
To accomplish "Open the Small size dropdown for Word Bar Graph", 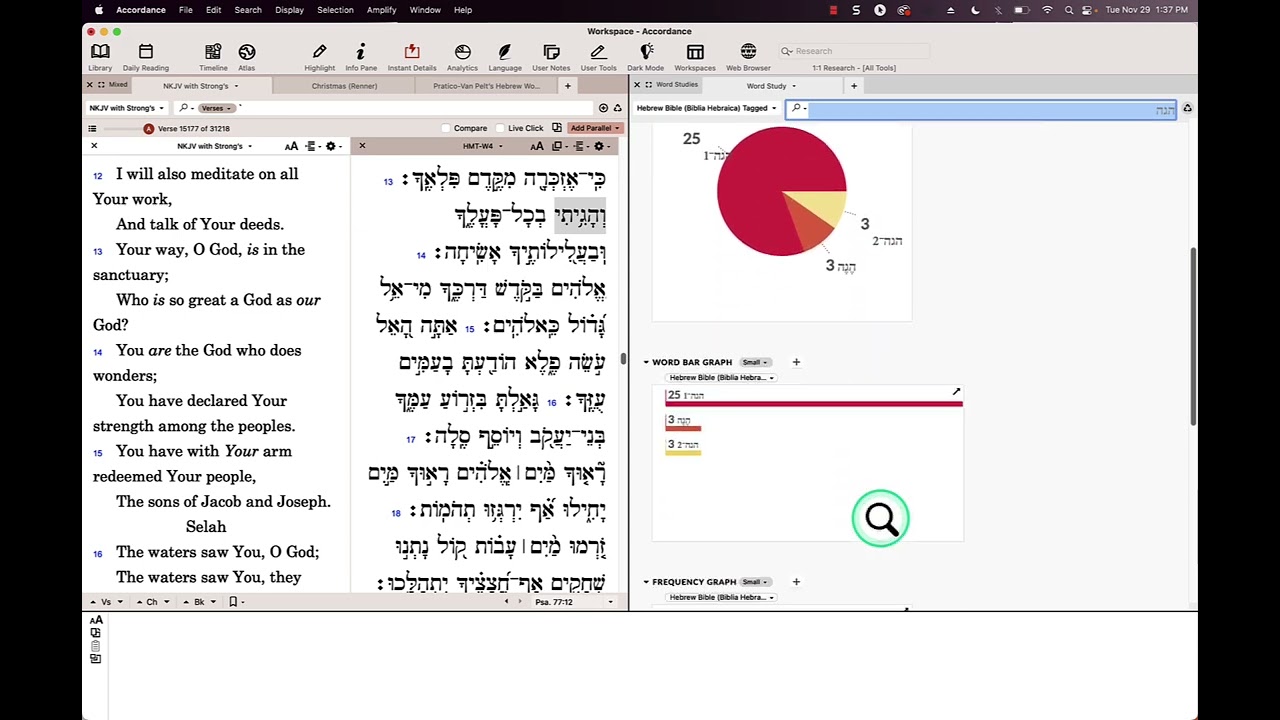I will click(755, 362).
